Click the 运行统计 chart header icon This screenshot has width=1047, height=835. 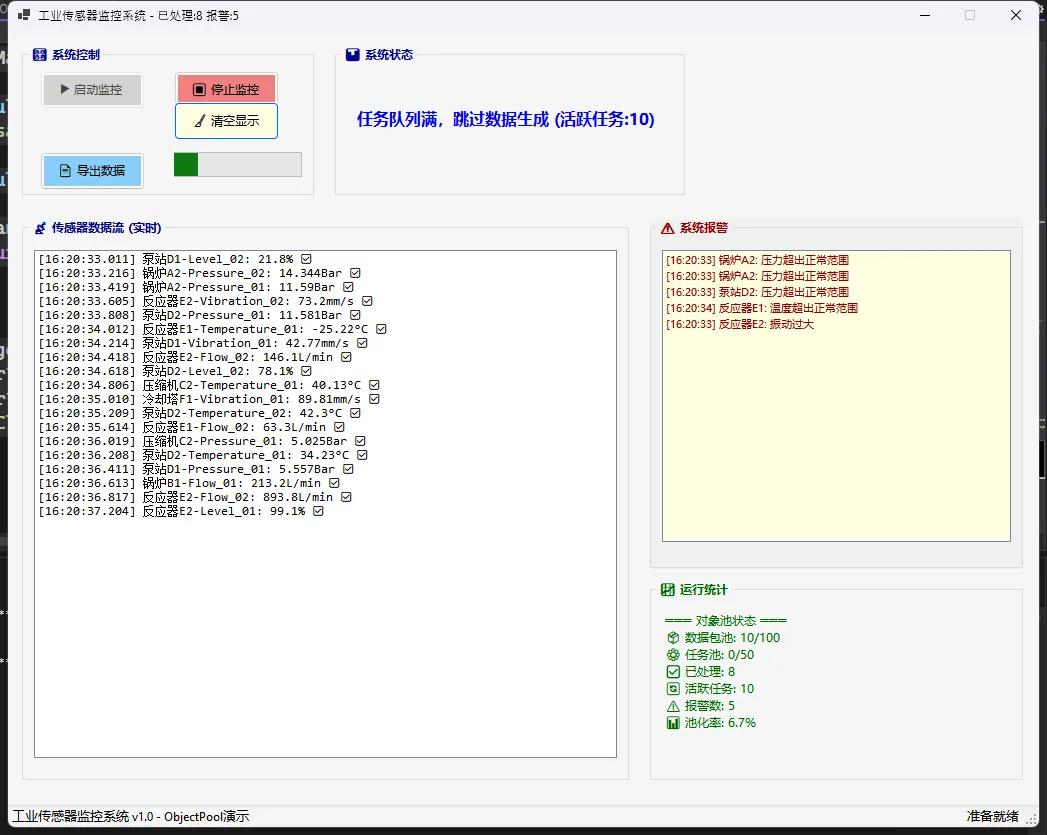668,589
